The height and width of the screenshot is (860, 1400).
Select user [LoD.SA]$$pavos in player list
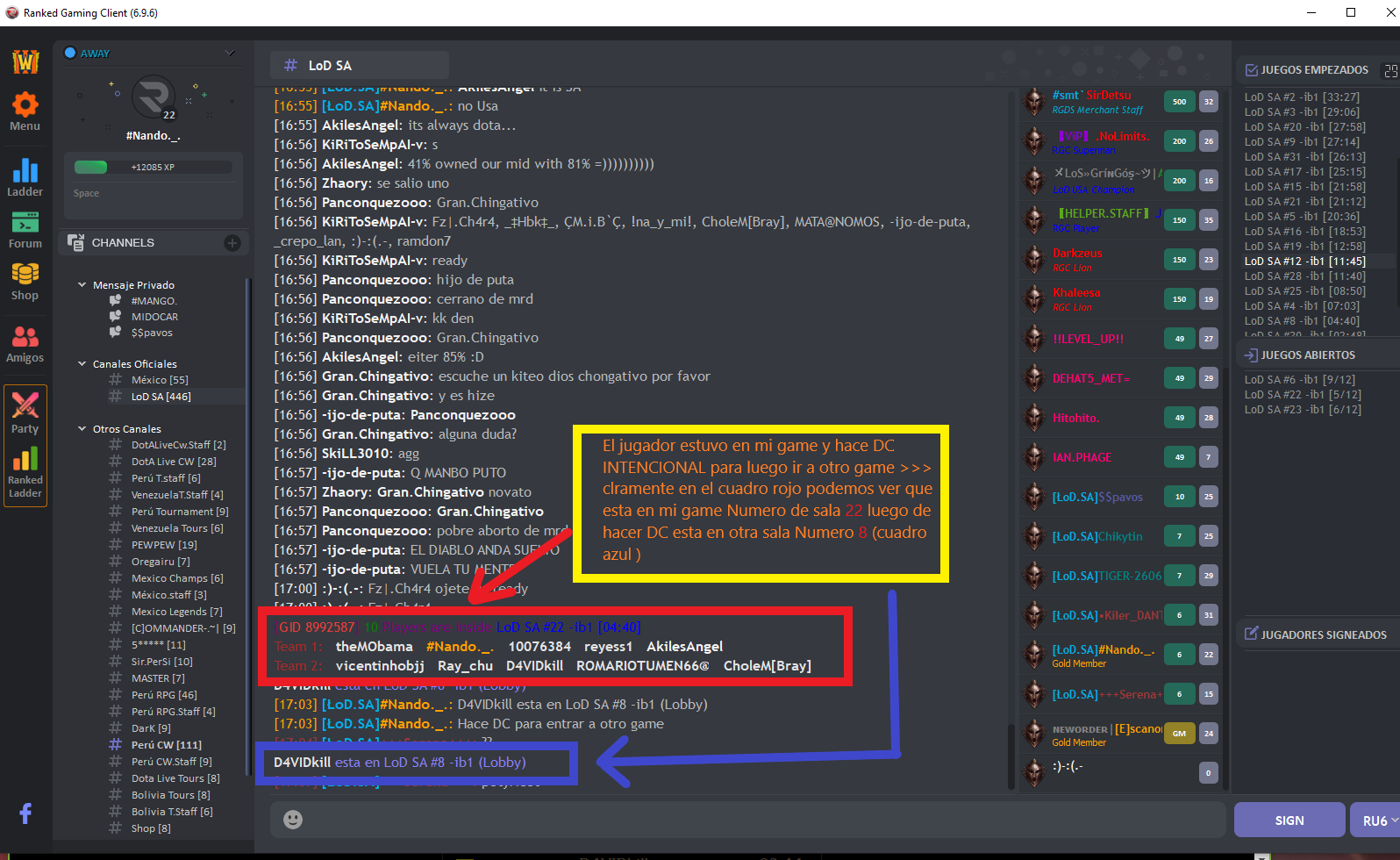(x=1097, y=498)
